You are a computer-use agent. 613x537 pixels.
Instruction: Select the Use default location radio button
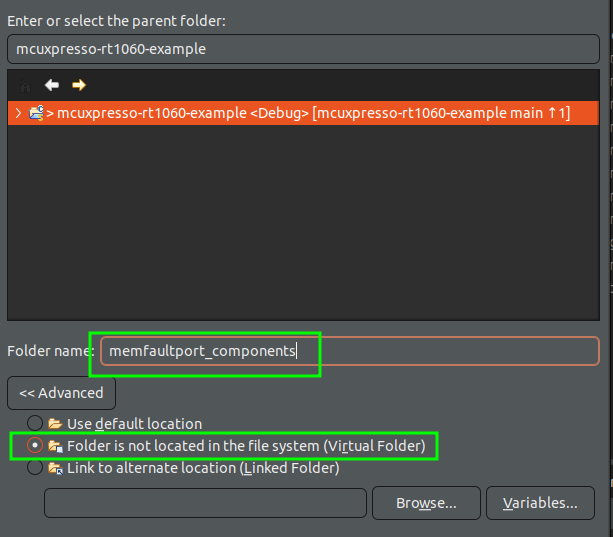click(35, 424)
